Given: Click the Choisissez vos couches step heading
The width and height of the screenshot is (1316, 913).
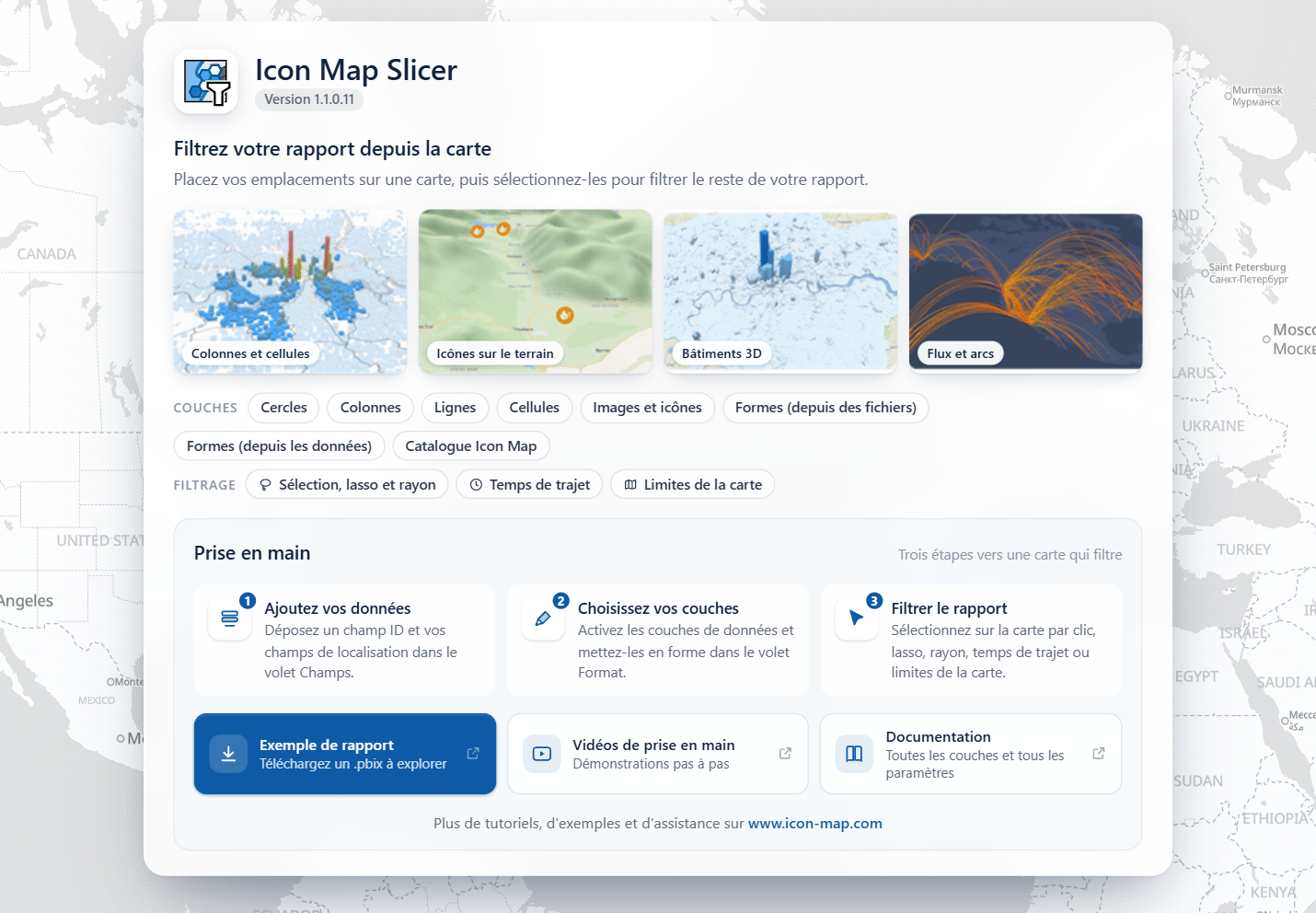Looking at the screenshot, I should tap(658, 608).
